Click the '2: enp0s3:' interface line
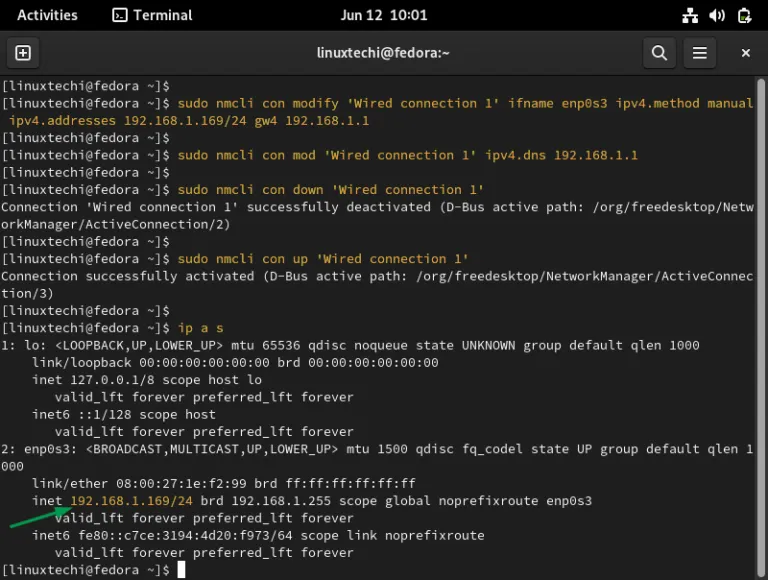Screen dimensions: 768x580 click(x=377, y=458)
